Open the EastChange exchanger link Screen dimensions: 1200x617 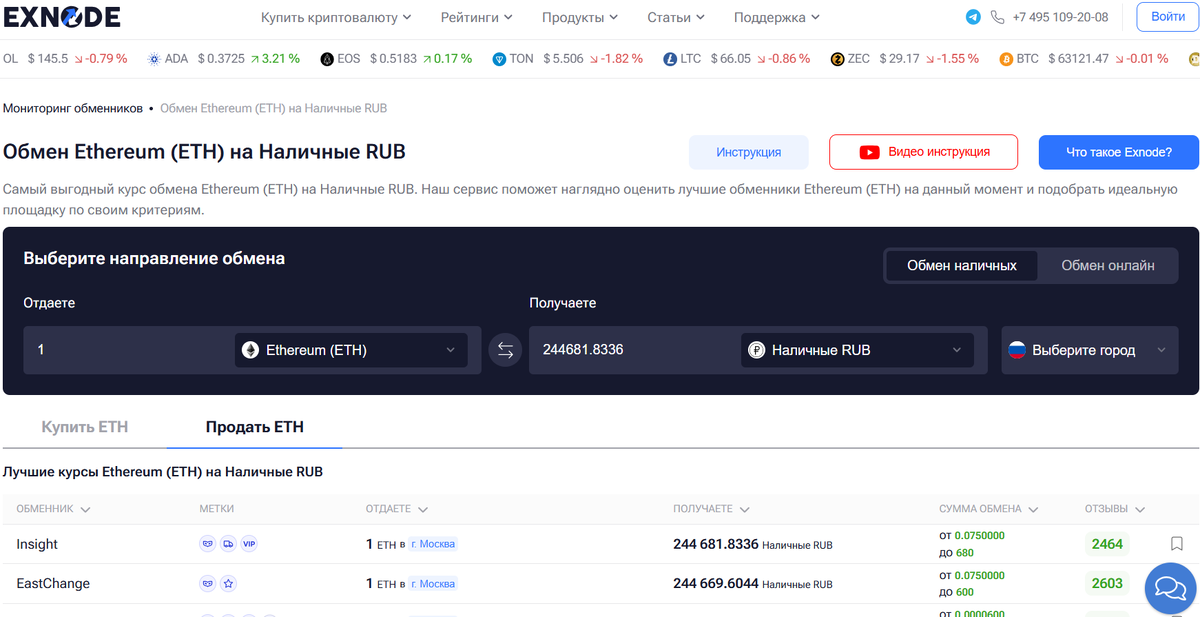pyautogui.click(x=53, y=583)
